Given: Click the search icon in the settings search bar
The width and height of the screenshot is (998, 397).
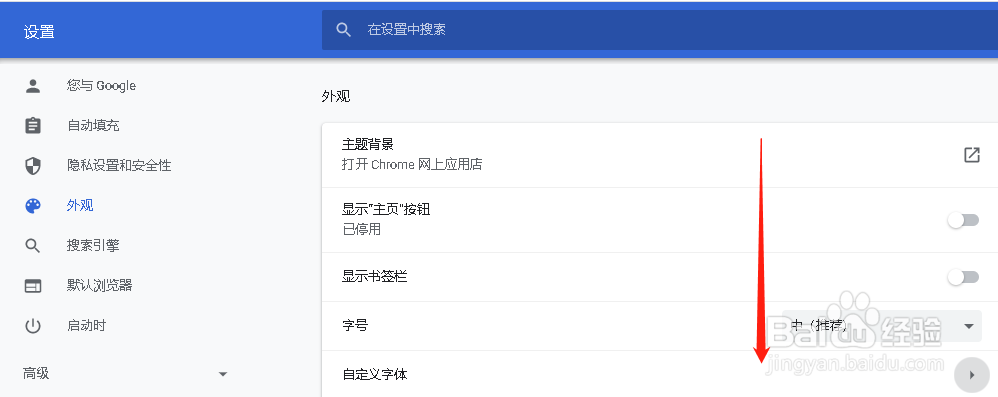Looking at the screenshot, I should [x=344, y=29].
